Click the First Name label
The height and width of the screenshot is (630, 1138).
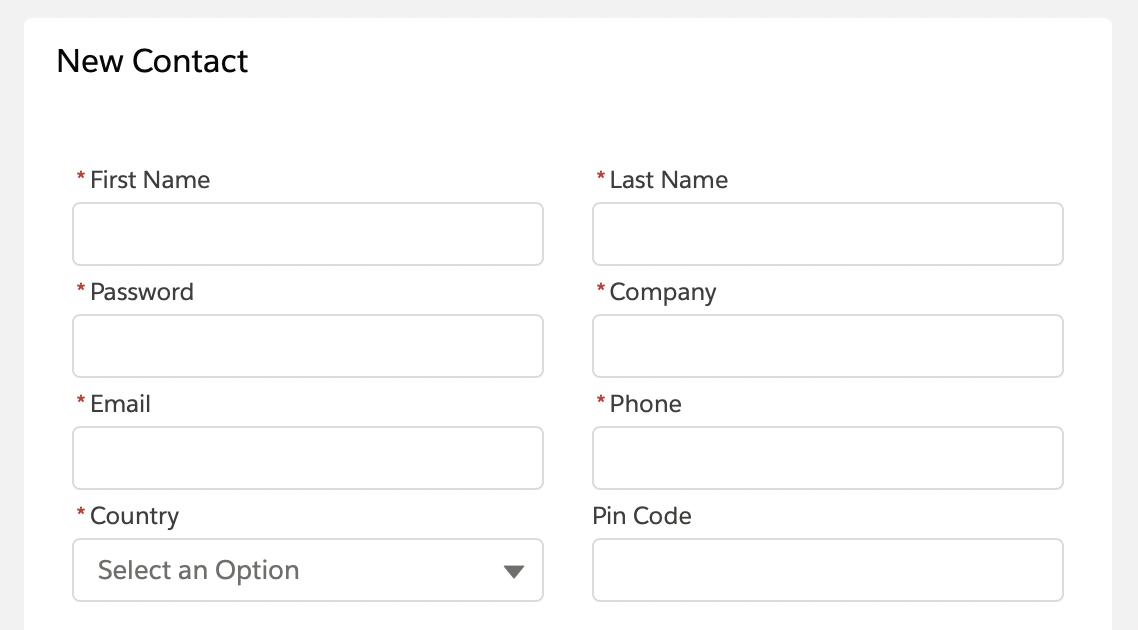[150, 180]
